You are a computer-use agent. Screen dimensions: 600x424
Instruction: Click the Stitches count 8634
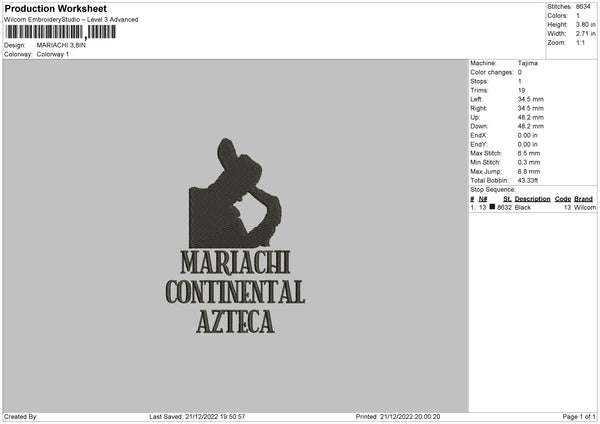click(583, 7)
